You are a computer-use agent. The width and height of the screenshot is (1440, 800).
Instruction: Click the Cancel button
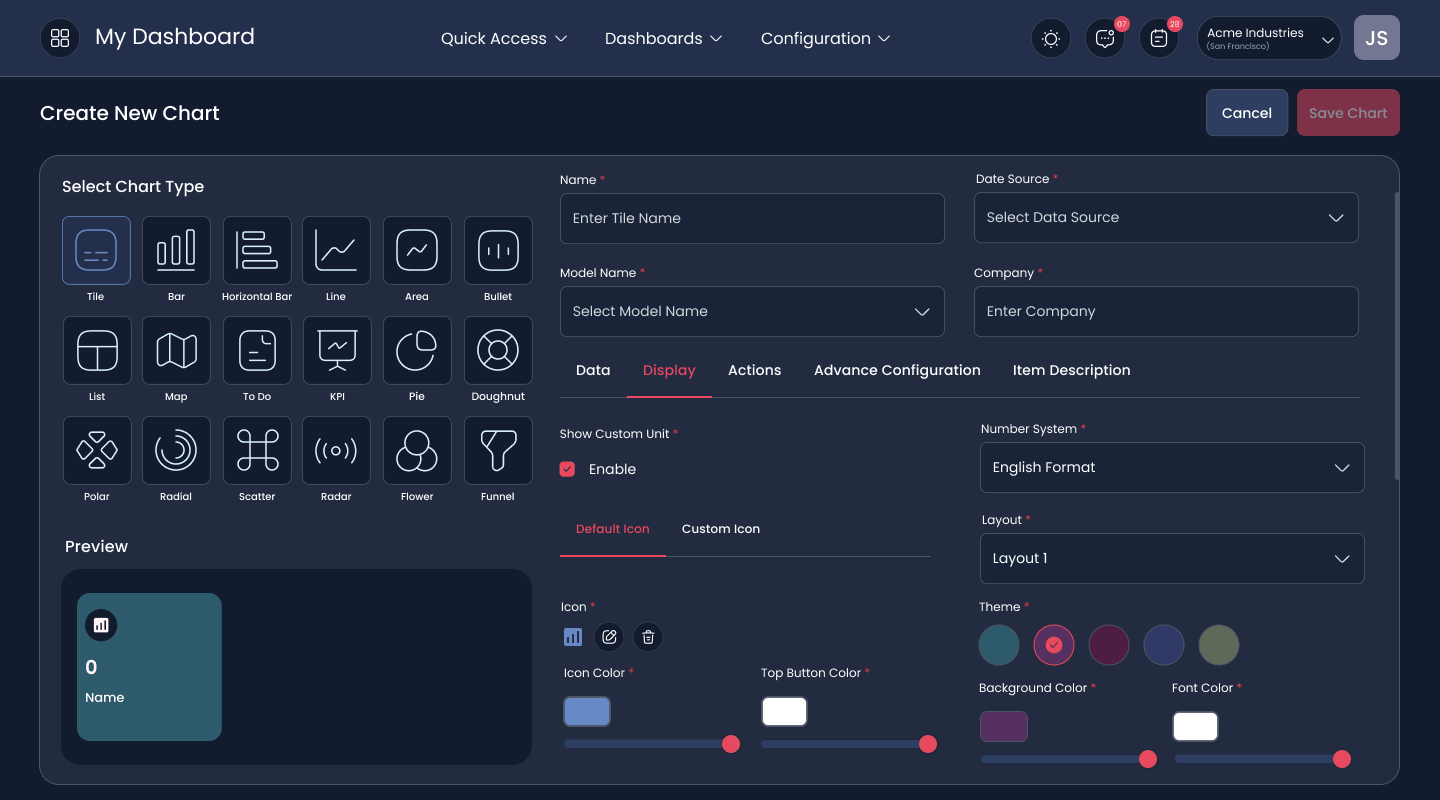pyautogui.click(x=1247, y=113)
